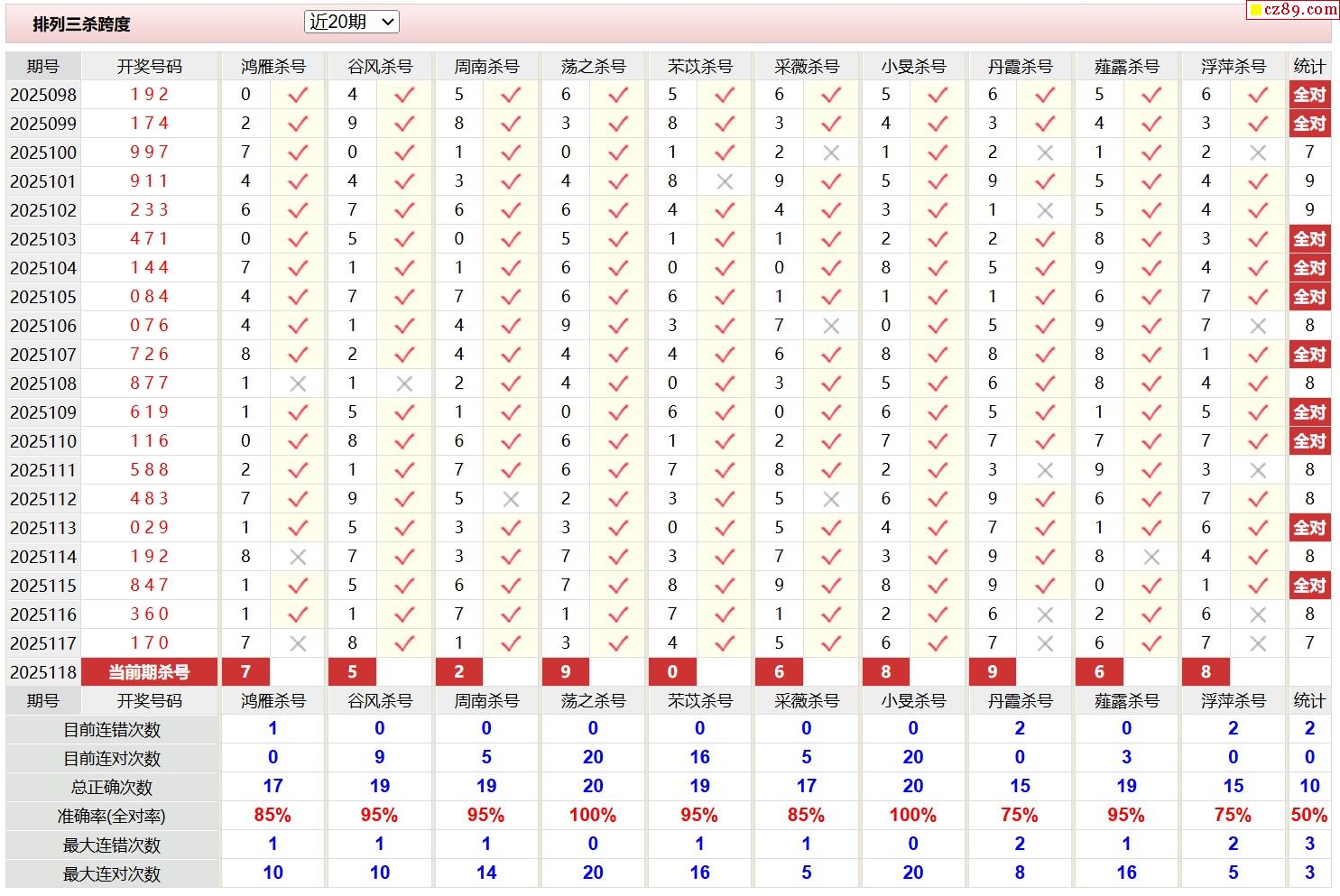Click draw number 877 in row 2025108
Screen dimensions: 1340x896
[x=150, y=383]
